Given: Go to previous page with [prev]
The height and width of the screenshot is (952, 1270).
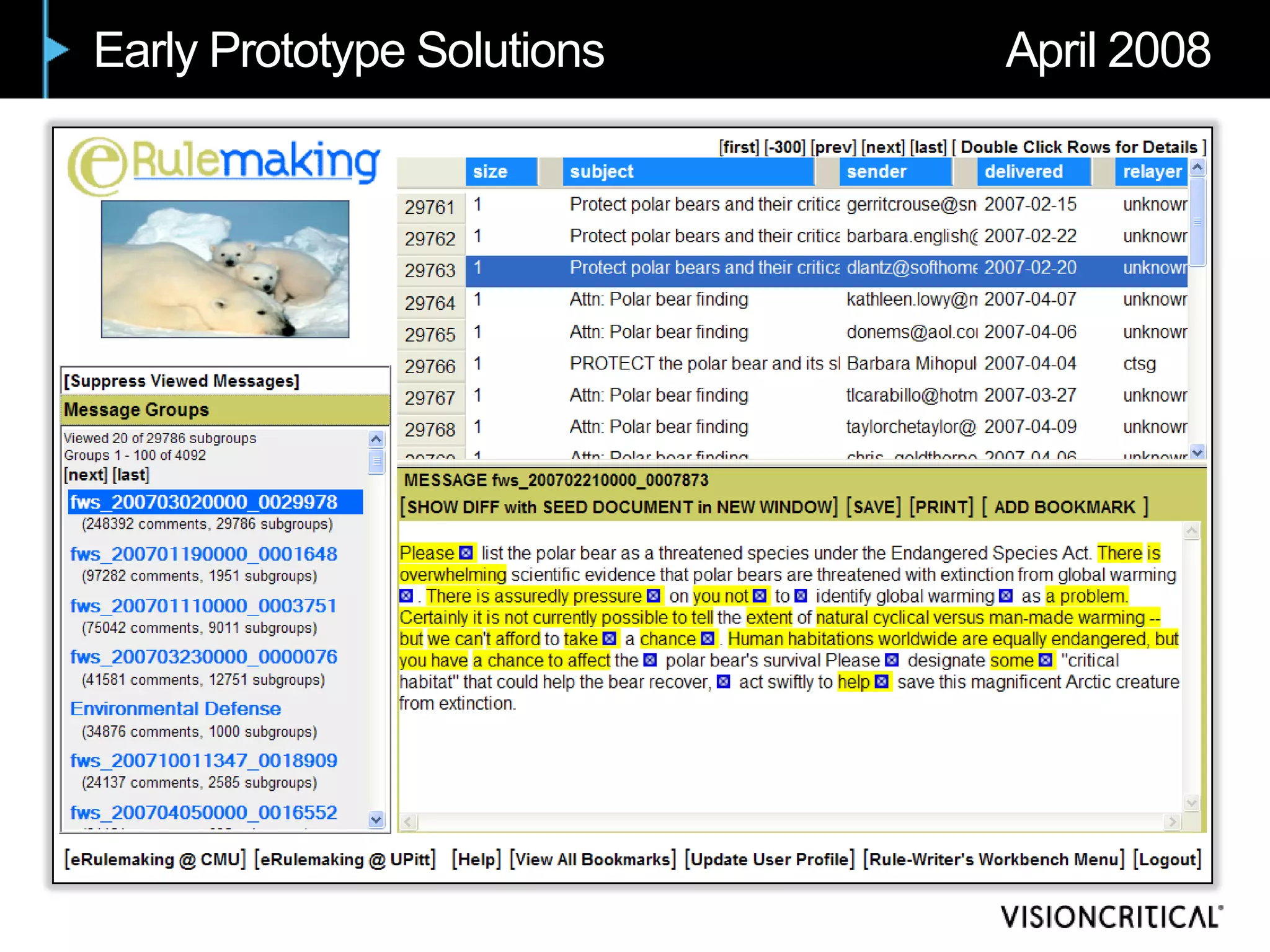Looking at the screenshot, I should (x=833, y=148).
